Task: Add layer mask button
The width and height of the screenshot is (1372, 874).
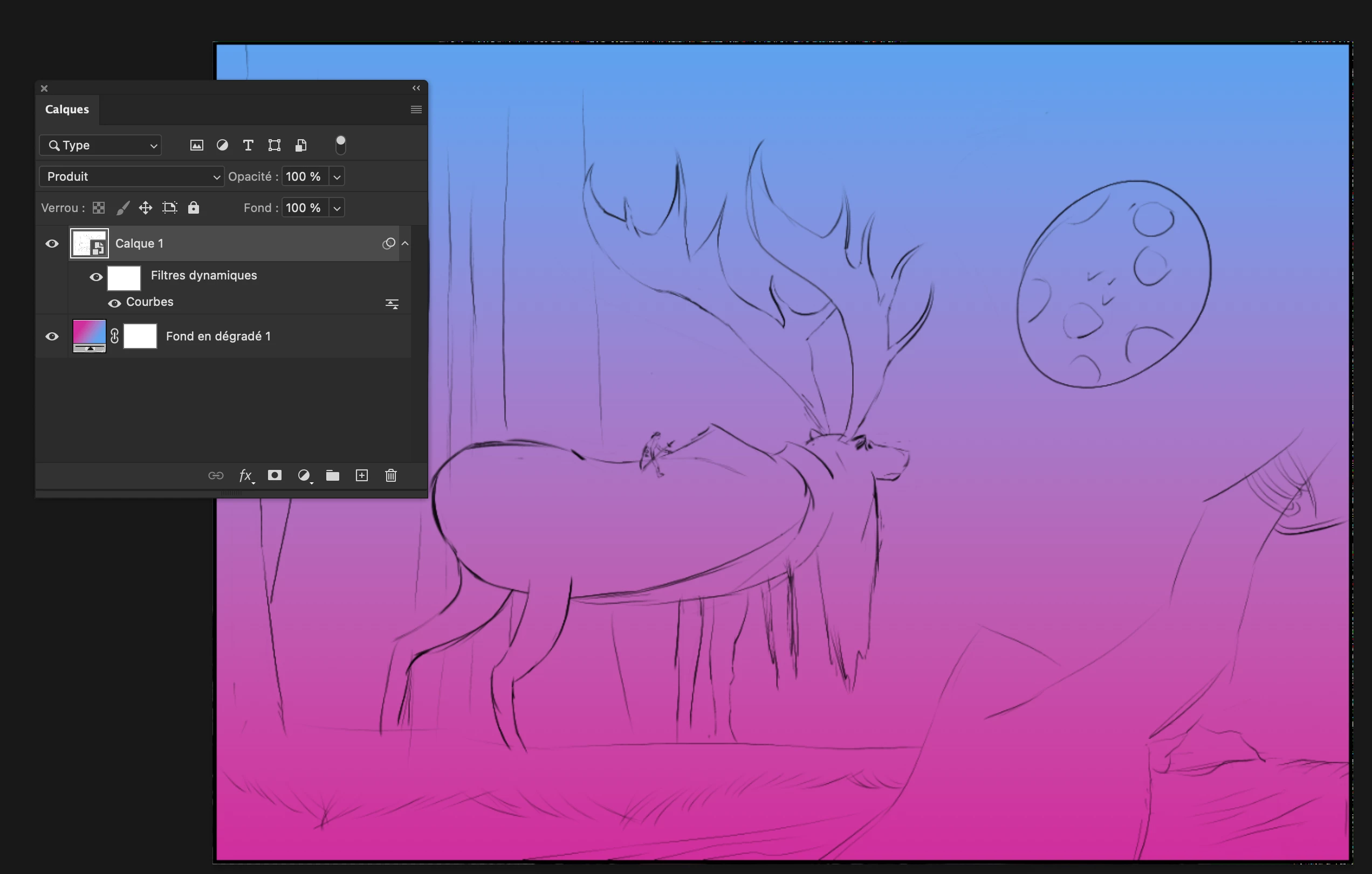Action: tap(275, 475)
